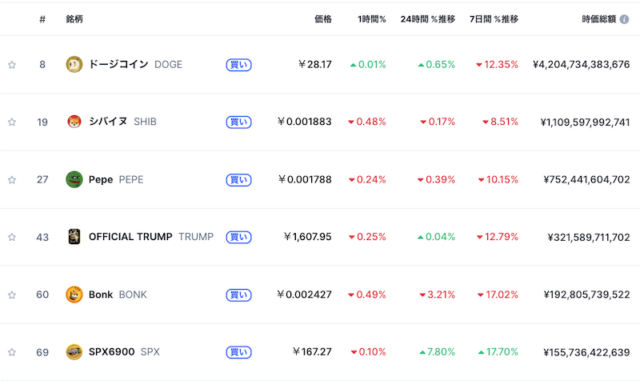Open the Pepe PEPE coin page

coord(116,180)
